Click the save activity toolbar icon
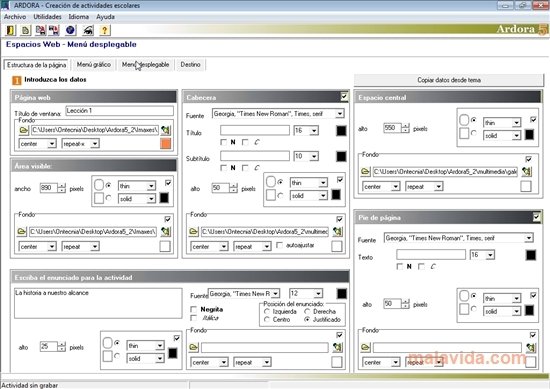550x389 pixels. [x=40, y=31]
